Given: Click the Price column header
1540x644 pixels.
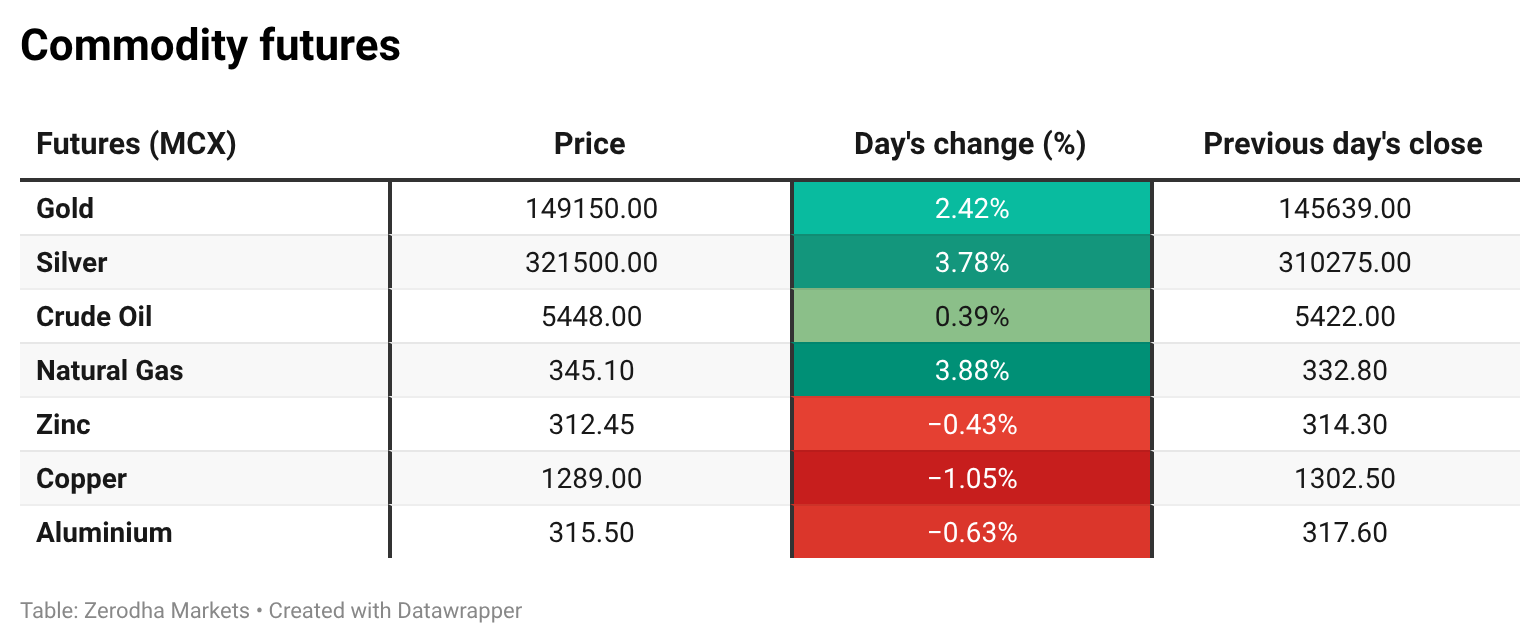Looking at the screenshot, I should point(590,144).
